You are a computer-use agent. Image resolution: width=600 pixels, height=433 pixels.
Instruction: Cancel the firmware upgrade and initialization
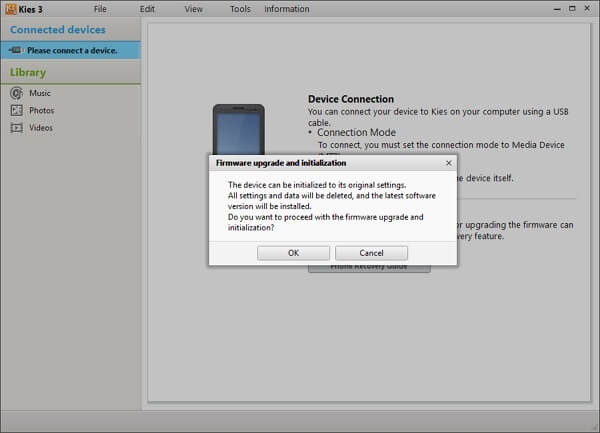[371, 253]
